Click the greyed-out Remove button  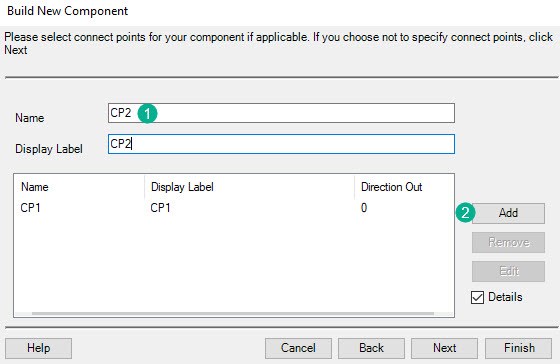click(508, 242)
